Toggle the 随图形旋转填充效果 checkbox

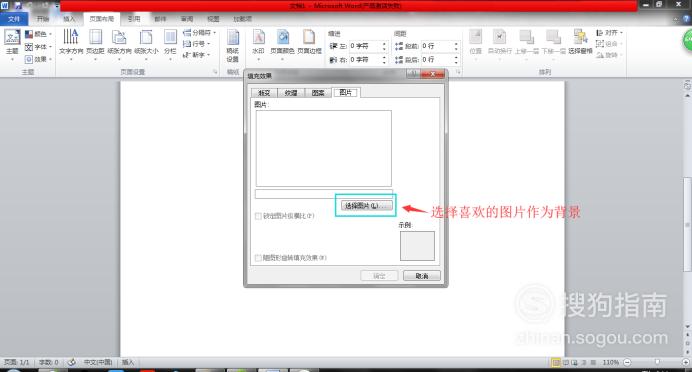pos(258,258)
